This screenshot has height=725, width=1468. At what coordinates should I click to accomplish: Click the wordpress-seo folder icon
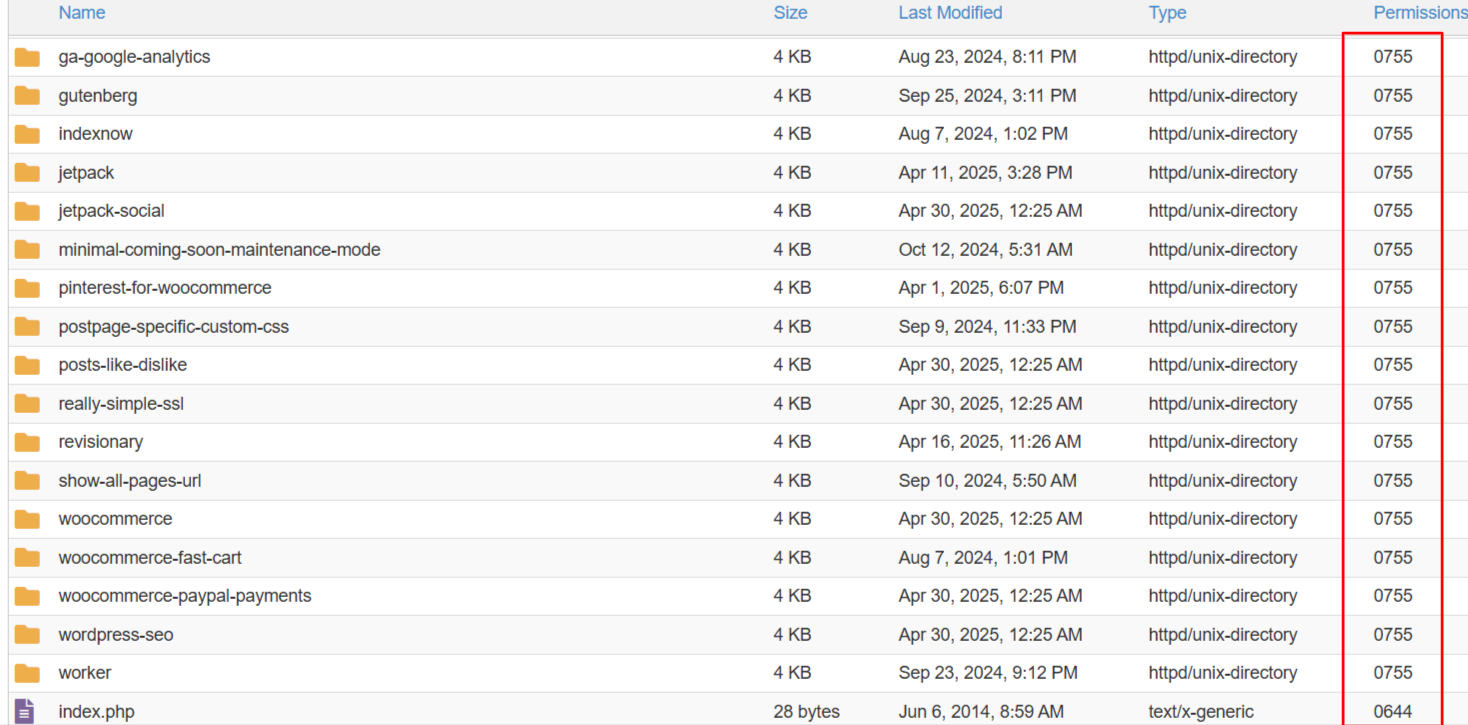[27, 635]
